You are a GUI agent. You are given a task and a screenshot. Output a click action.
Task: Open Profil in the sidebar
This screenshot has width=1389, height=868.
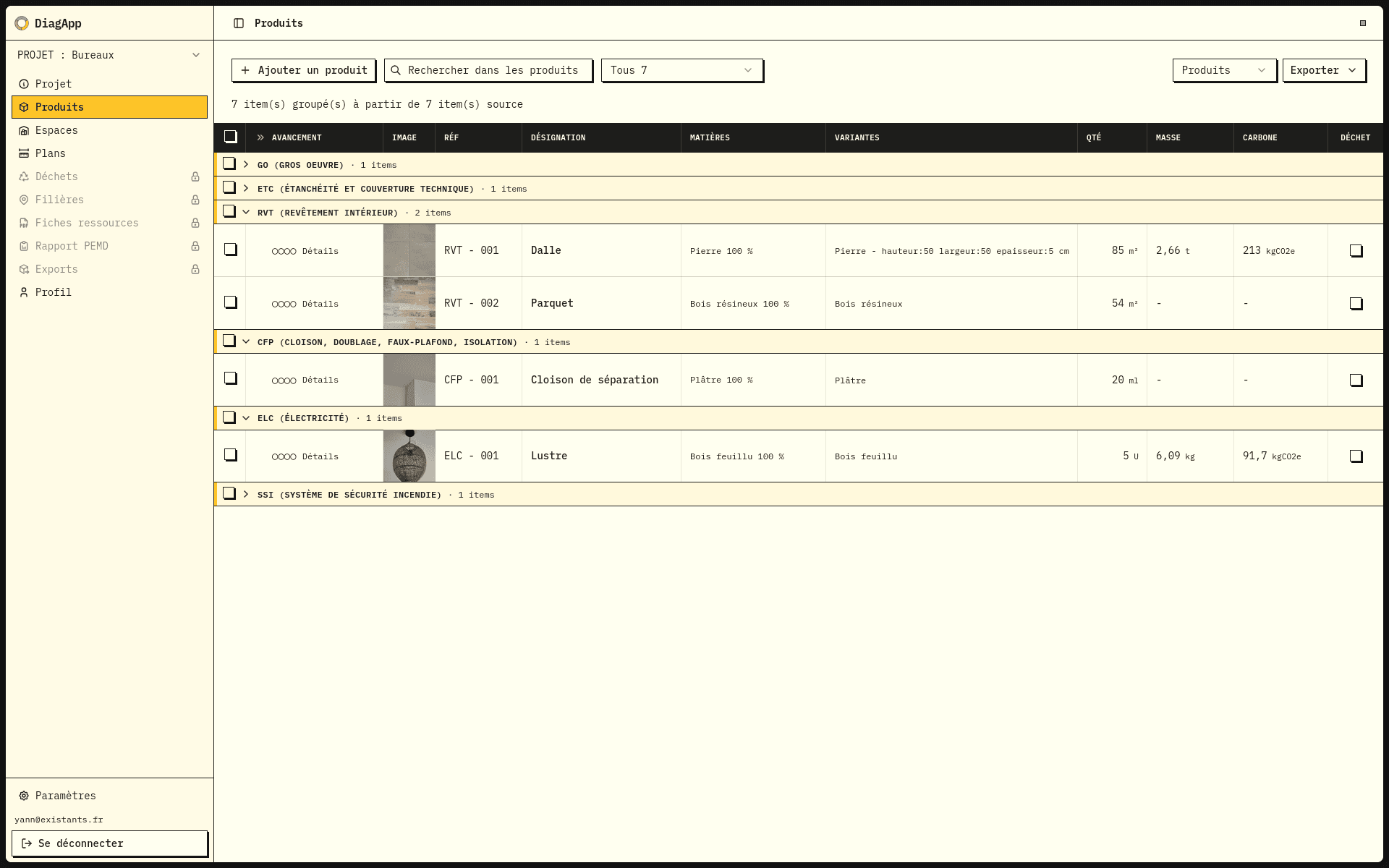point(109,292)
